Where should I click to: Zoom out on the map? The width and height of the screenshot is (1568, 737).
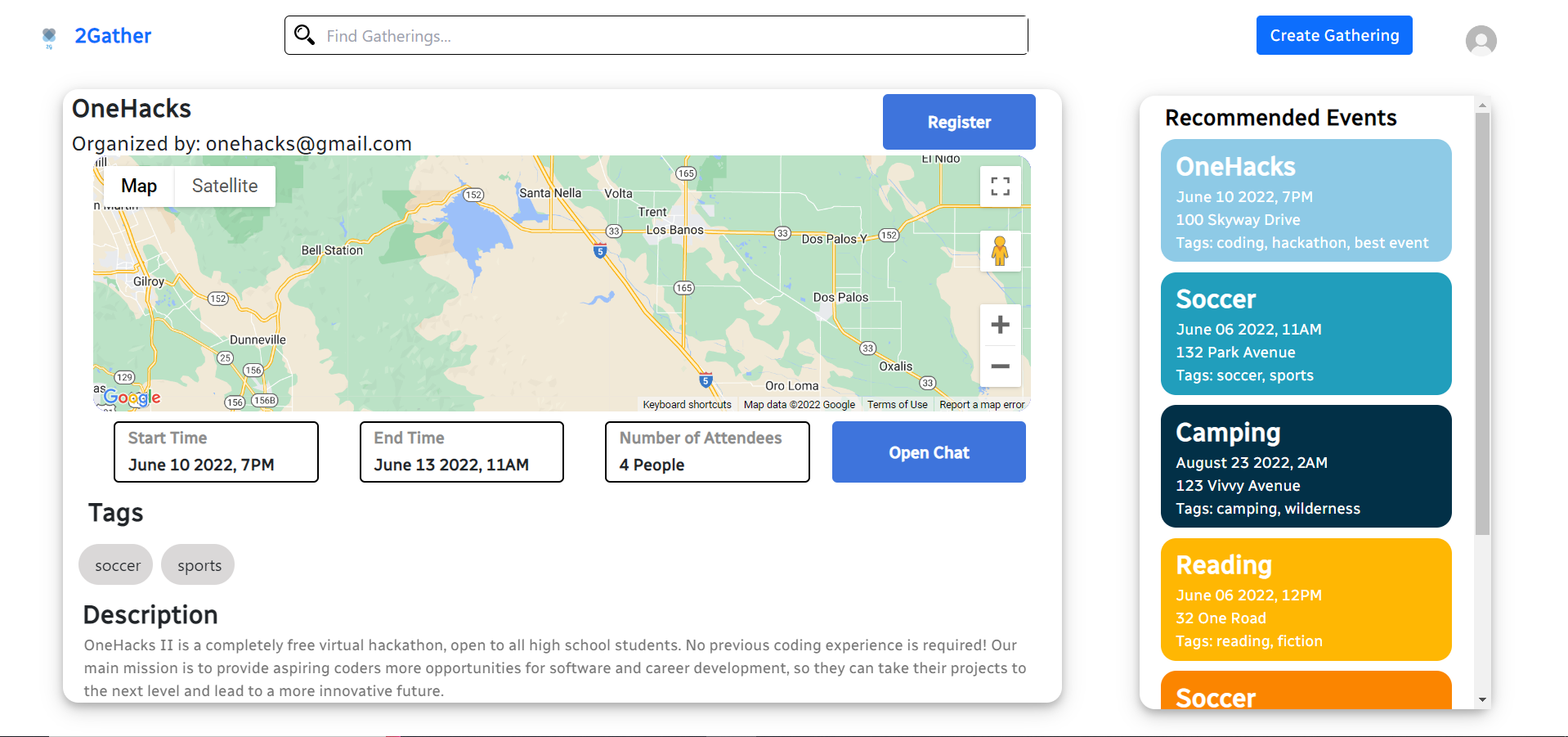coord(1000,366)
